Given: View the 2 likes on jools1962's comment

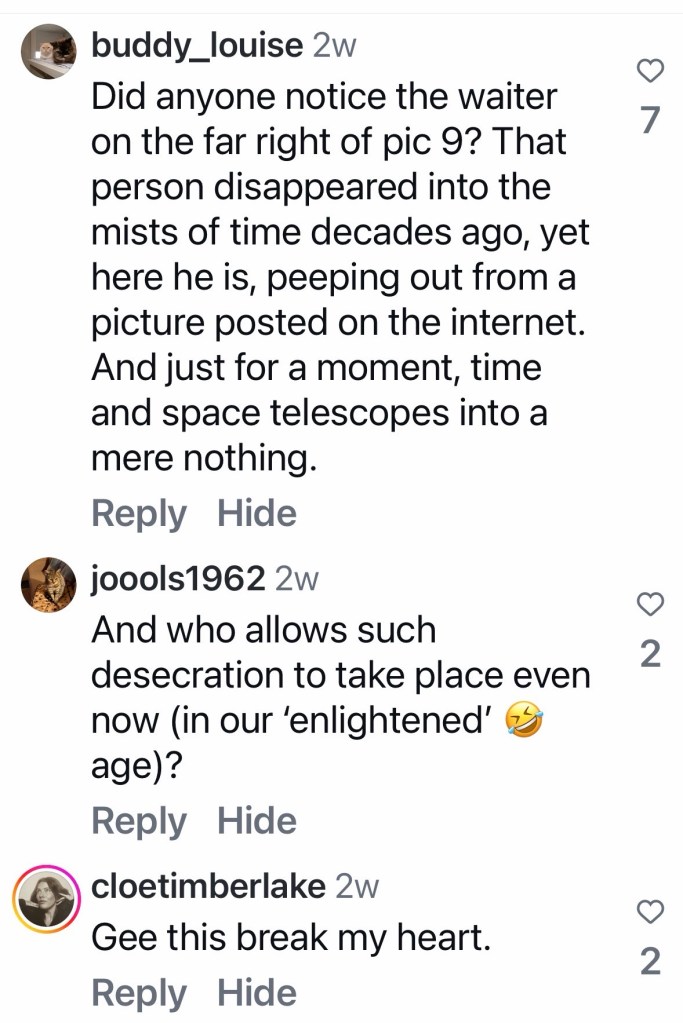Looking at the screenshot, I should coord(650,653).
